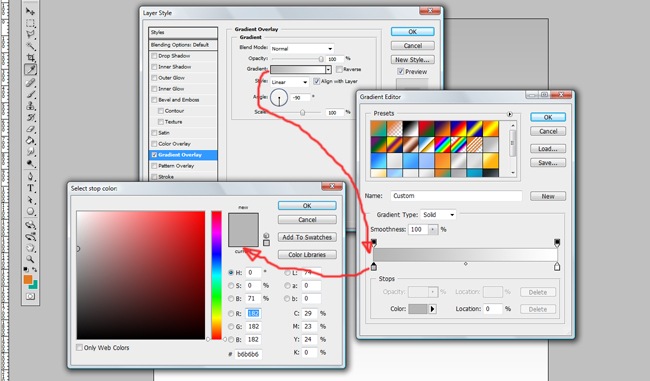Select the Rectangular Marquee tool
This screenshot has height=381, width=650.
(30, 23)
